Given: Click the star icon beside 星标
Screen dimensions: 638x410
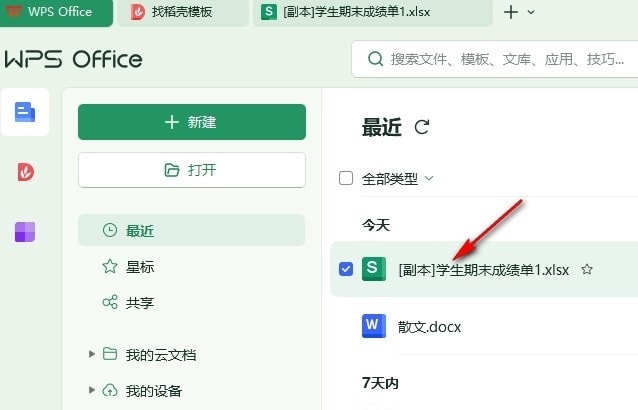Looking at the screenshot, I should (x=110, y=266).
